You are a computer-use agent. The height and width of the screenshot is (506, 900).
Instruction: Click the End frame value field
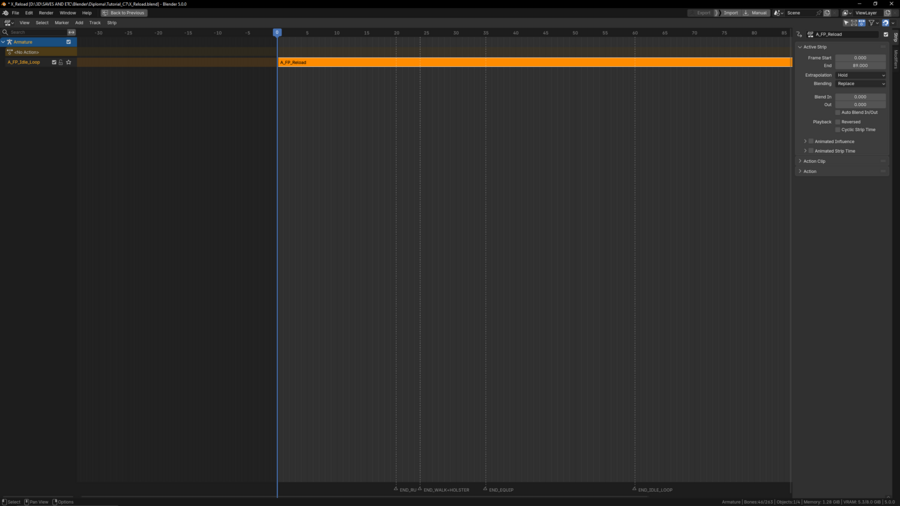coord(860,65)
